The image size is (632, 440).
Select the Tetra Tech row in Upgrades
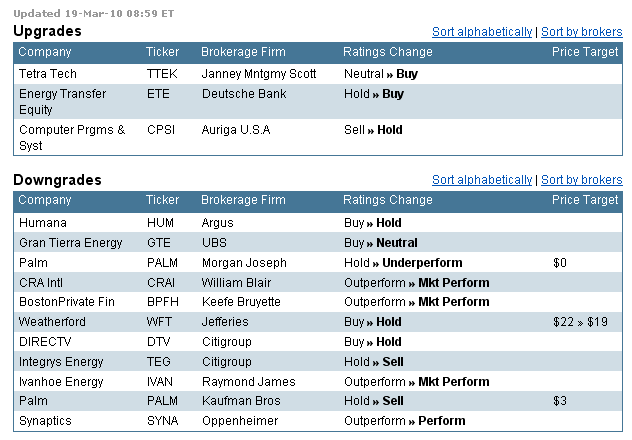(318, 74)
